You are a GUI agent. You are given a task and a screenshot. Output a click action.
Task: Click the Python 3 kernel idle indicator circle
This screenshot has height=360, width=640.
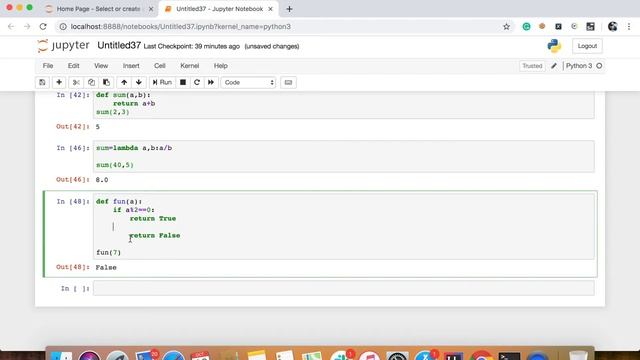click(599, 66)
